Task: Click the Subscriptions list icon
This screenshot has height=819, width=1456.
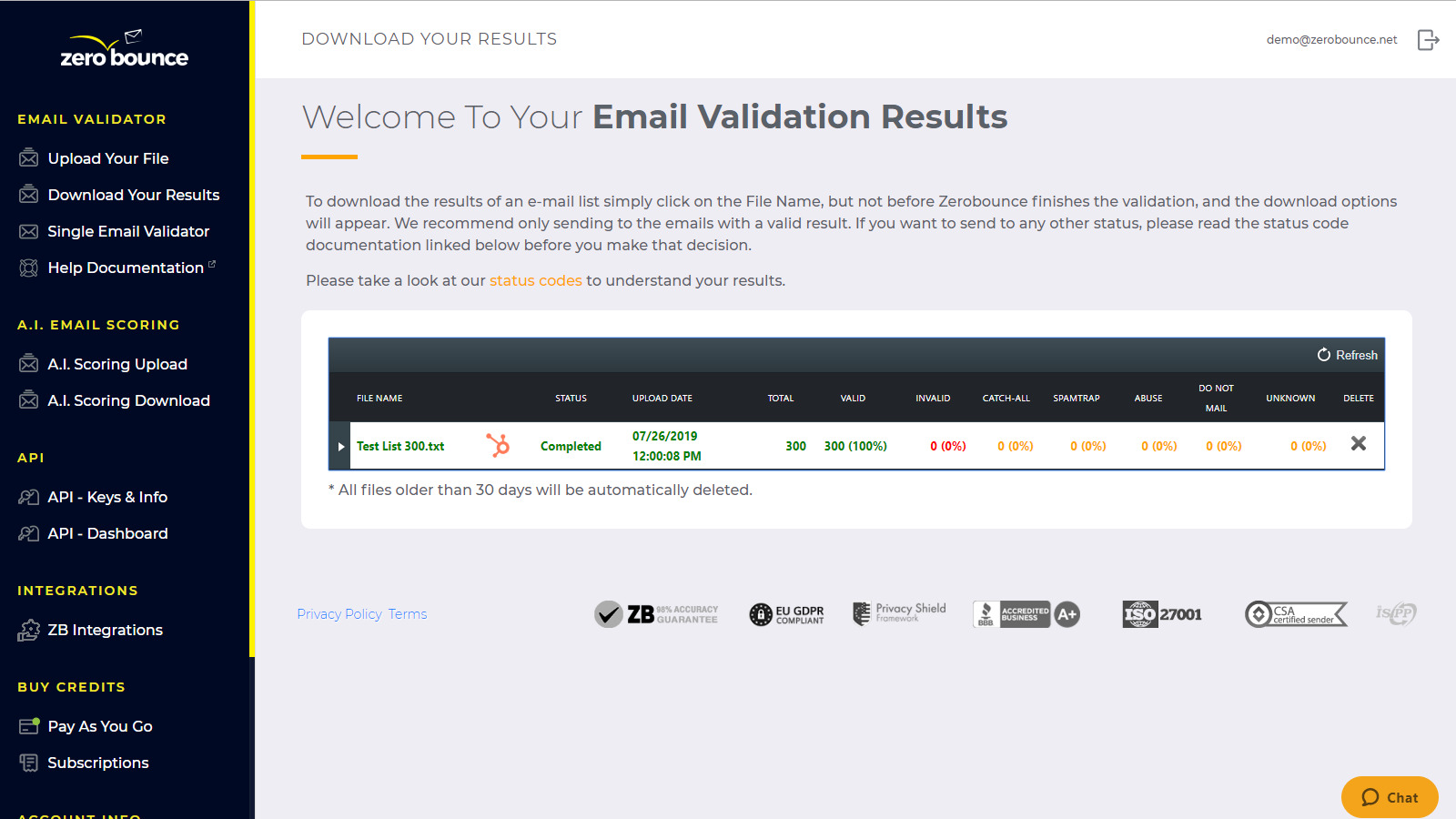Action: click(x=29, y=763)
